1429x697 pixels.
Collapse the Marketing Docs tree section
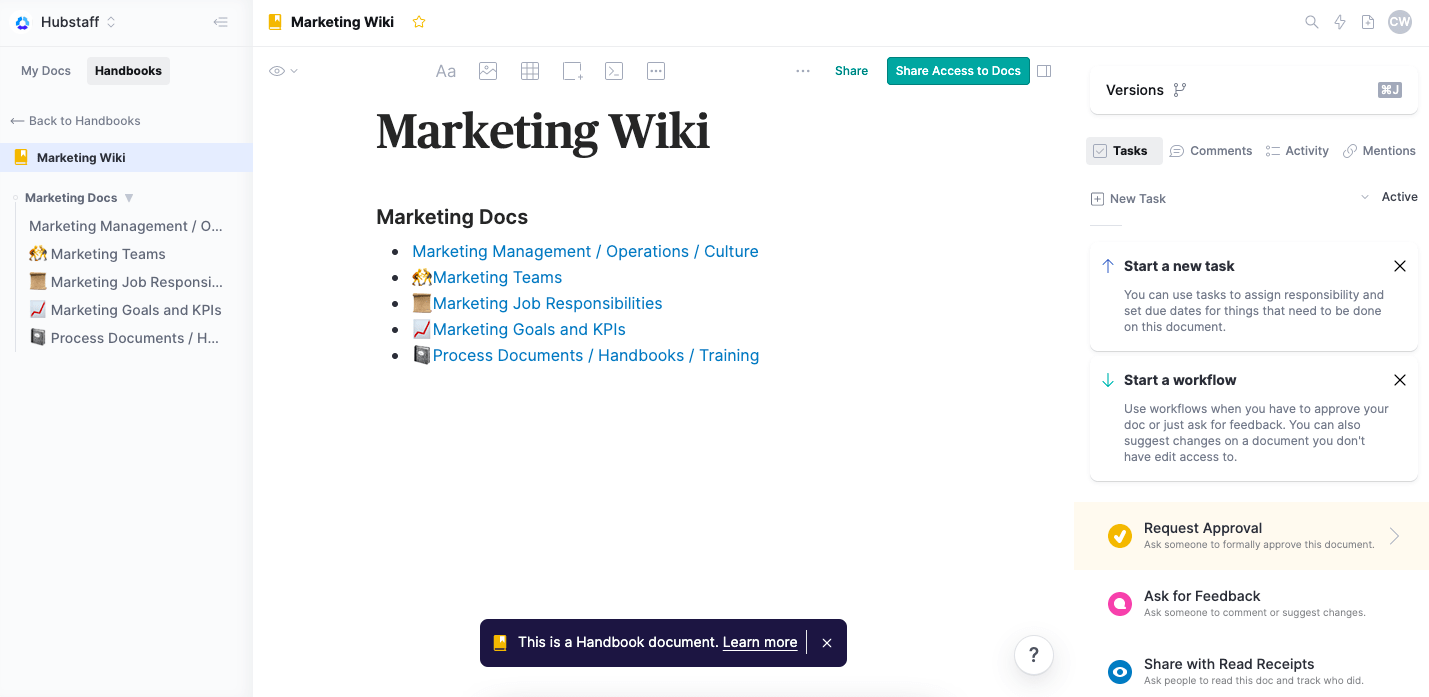pos(129,198)
